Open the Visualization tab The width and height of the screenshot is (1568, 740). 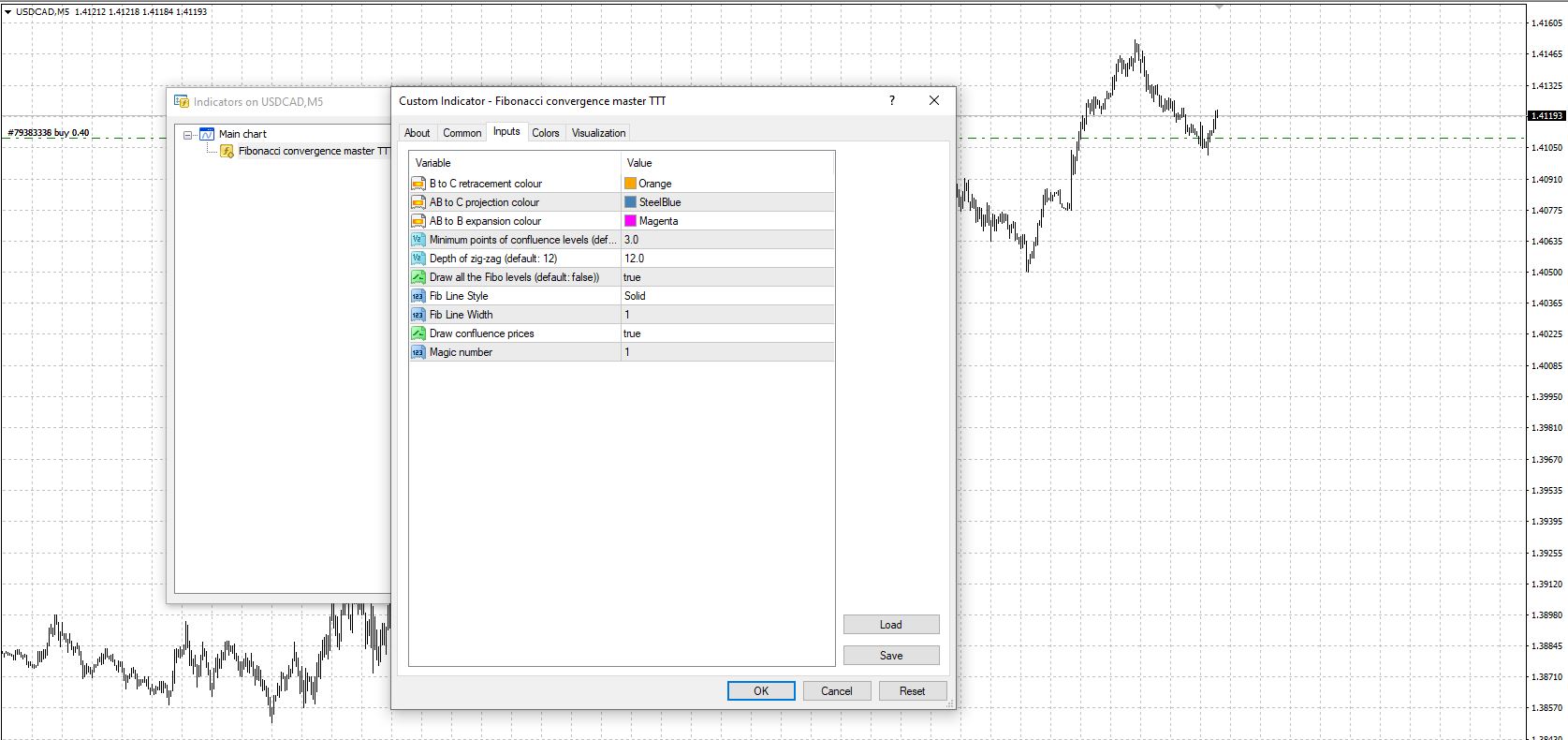[x=599, y=133]
